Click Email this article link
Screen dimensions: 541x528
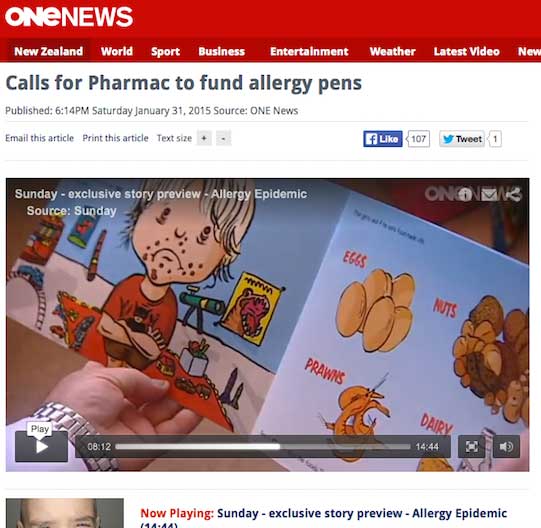[x=39, y=138]
